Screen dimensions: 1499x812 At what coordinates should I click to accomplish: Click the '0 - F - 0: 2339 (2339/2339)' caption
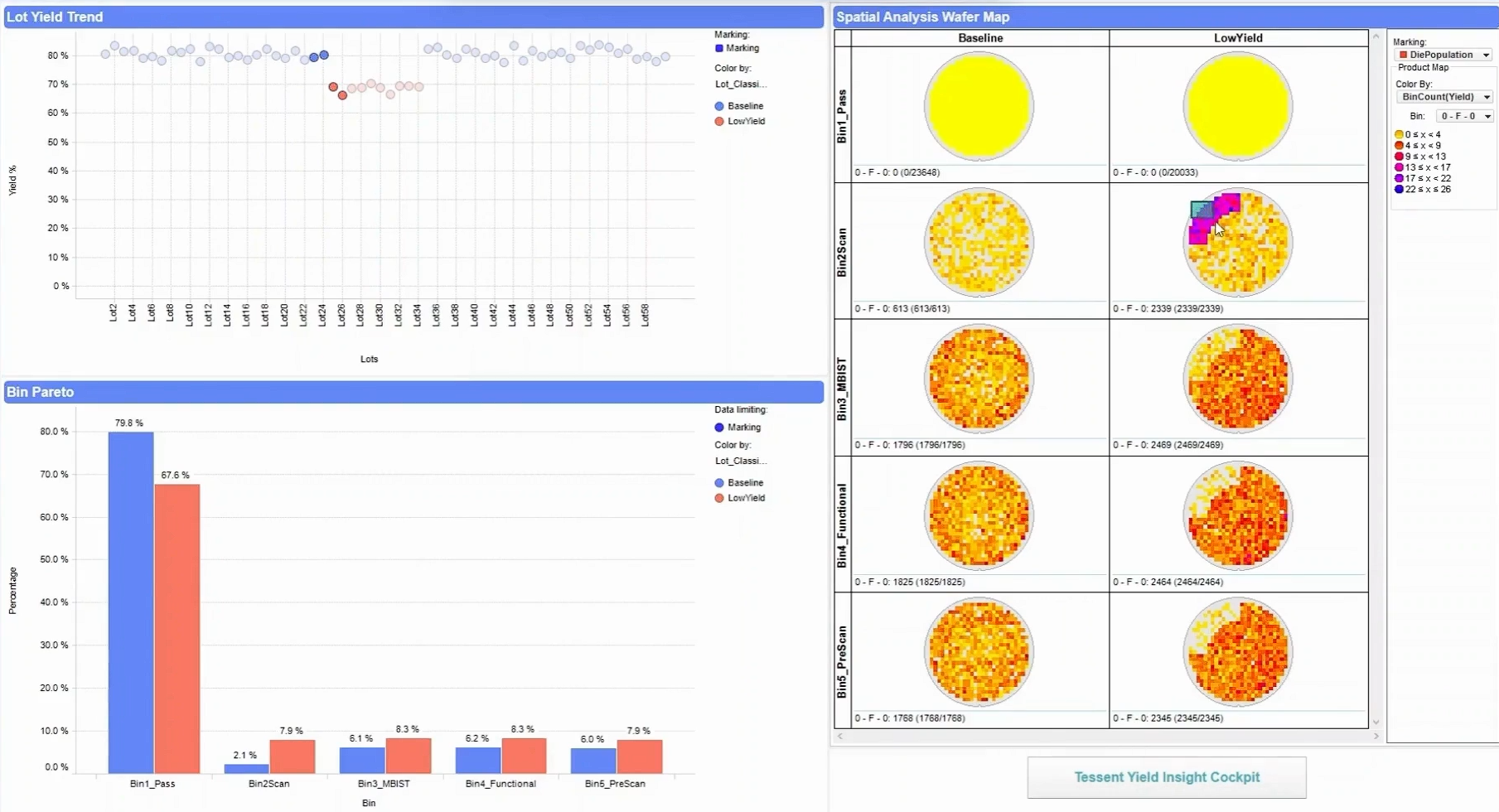1168,309
